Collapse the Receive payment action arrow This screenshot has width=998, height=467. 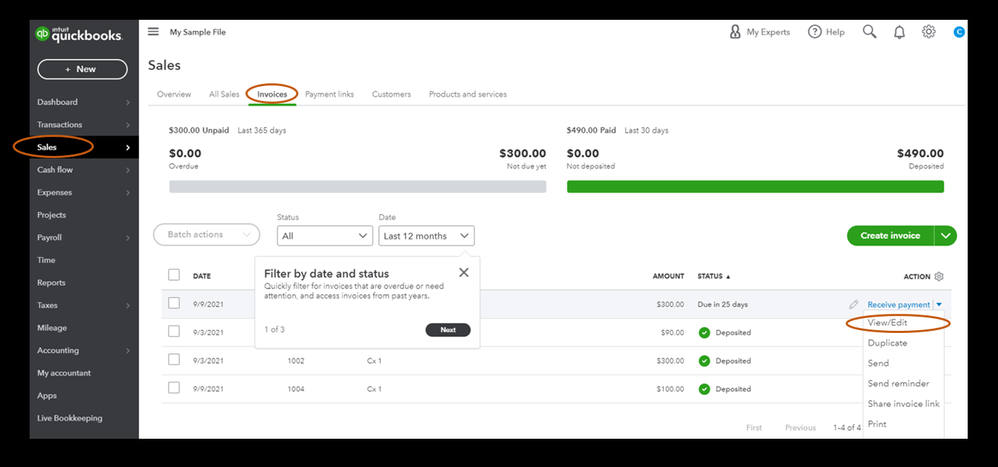(x=939, y=305)
